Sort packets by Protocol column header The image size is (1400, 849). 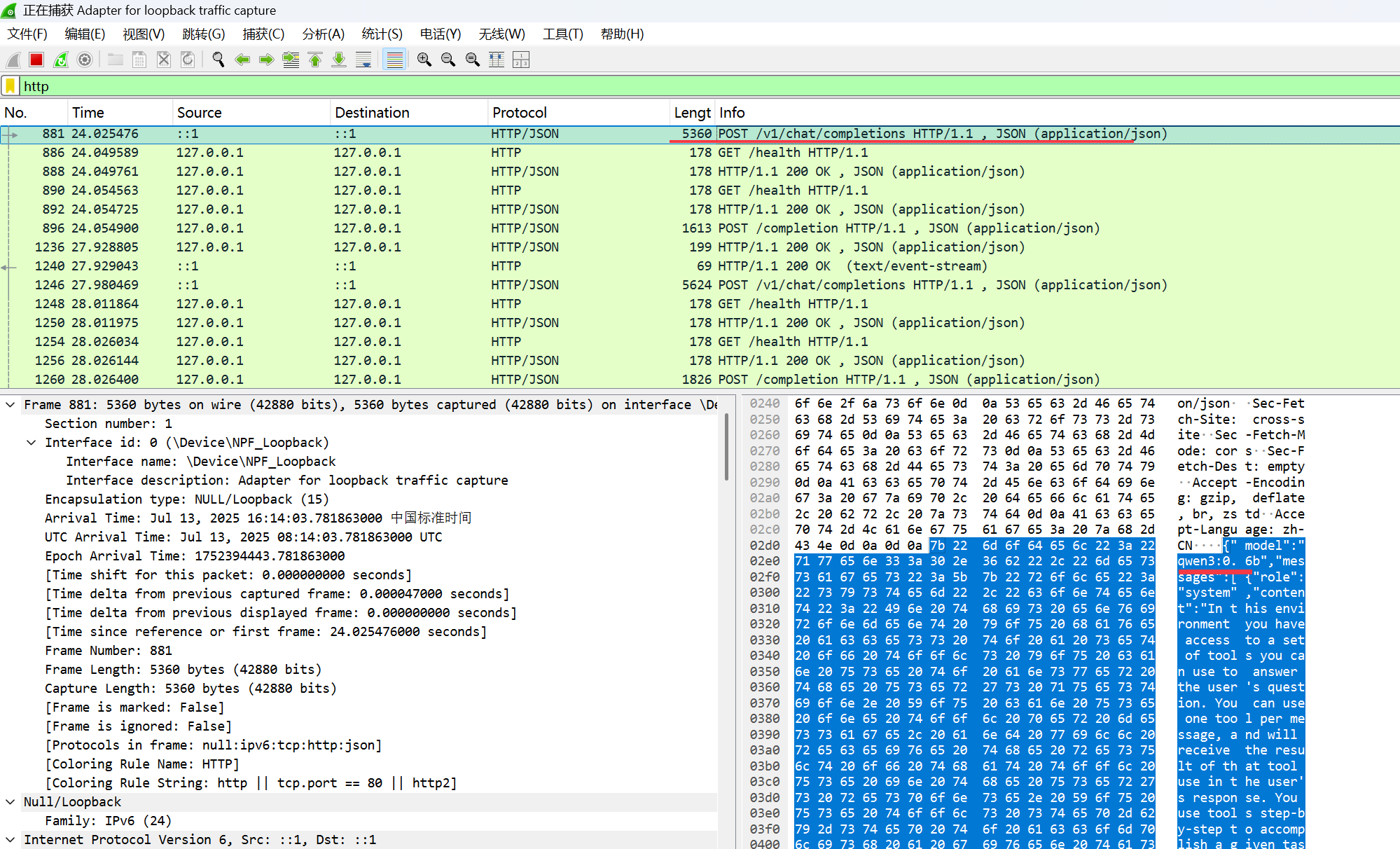tap(519, 113)
